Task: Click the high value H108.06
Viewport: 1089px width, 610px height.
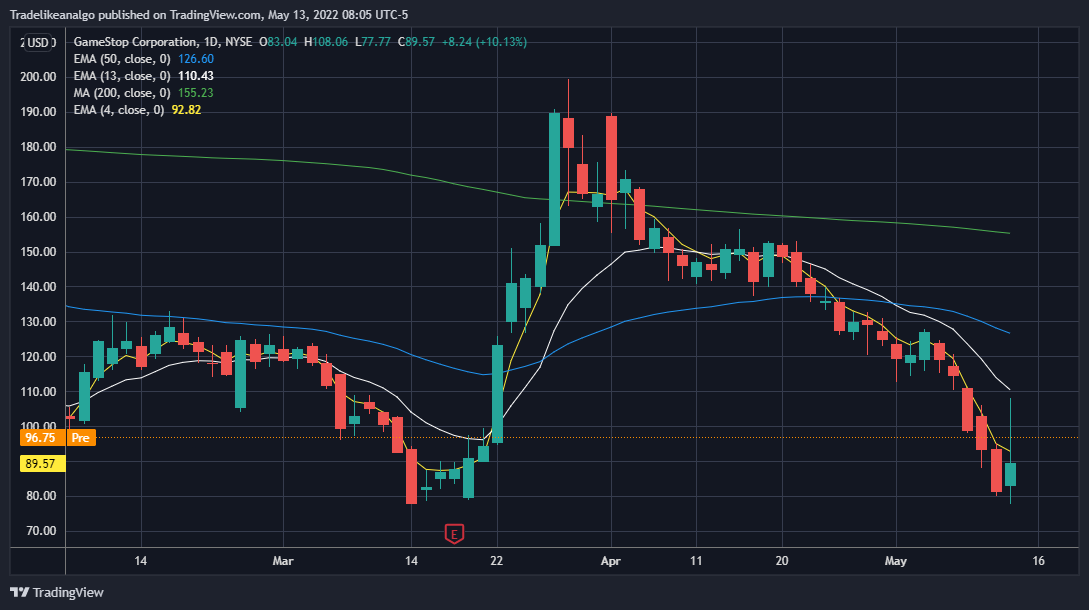Action: (326, 42)
